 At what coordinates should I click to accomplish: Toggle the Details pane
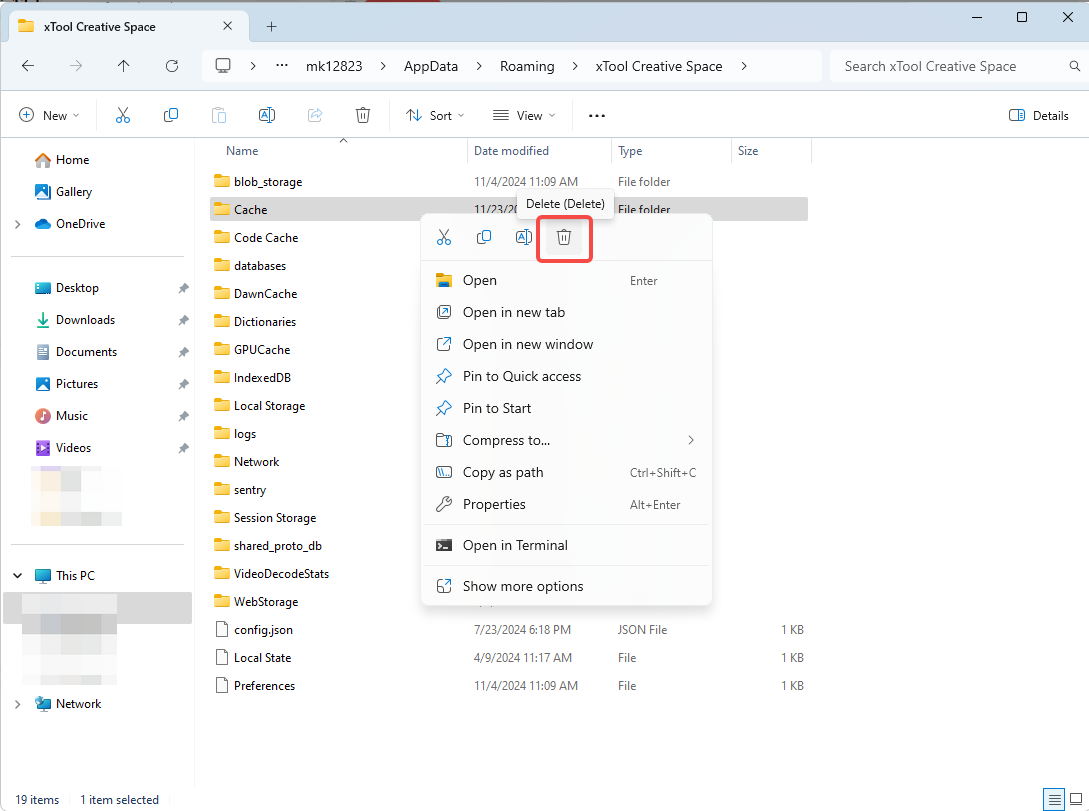point(1038,115)
